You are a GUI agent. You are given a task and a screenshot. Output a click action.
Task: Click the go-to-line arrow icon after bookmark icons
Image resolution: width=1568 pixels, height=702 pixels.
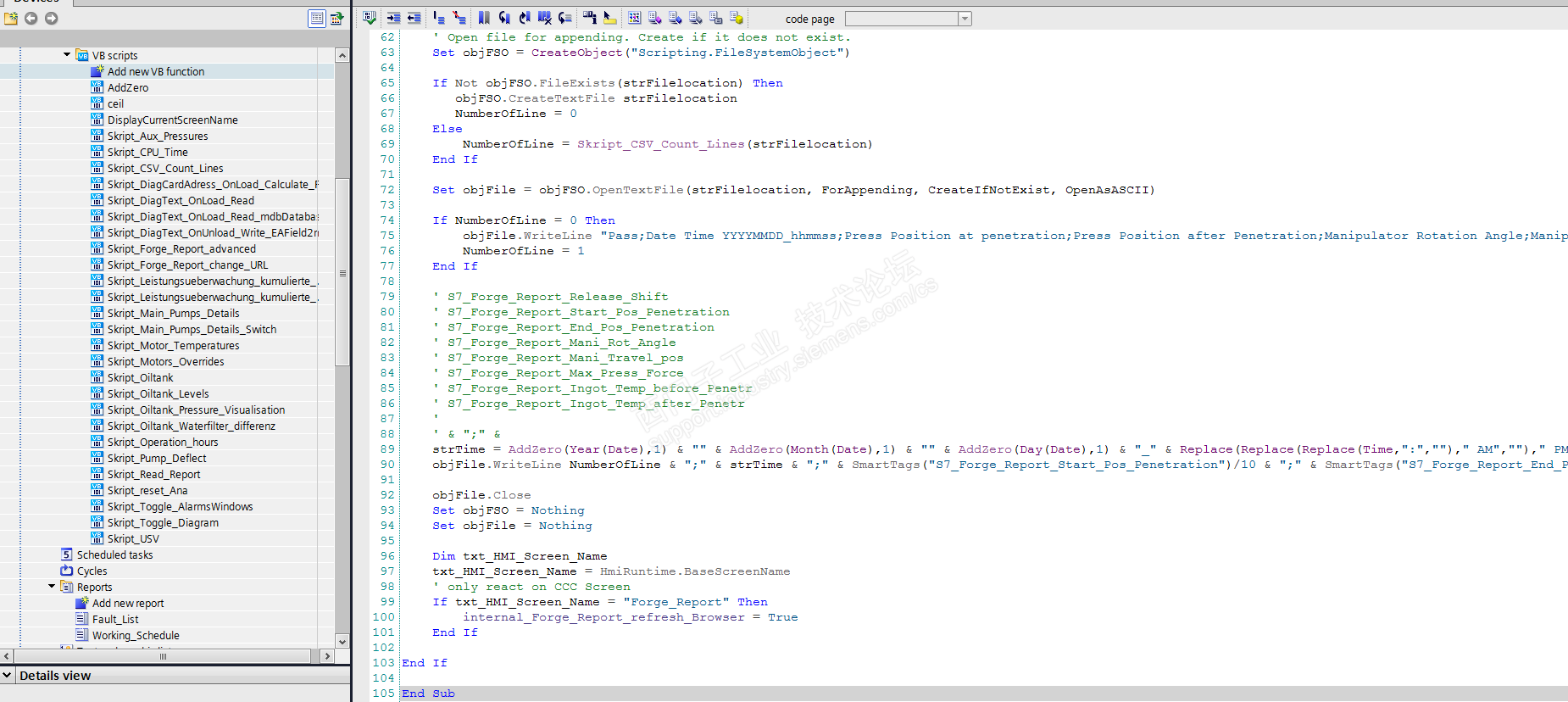click(565, 18)
